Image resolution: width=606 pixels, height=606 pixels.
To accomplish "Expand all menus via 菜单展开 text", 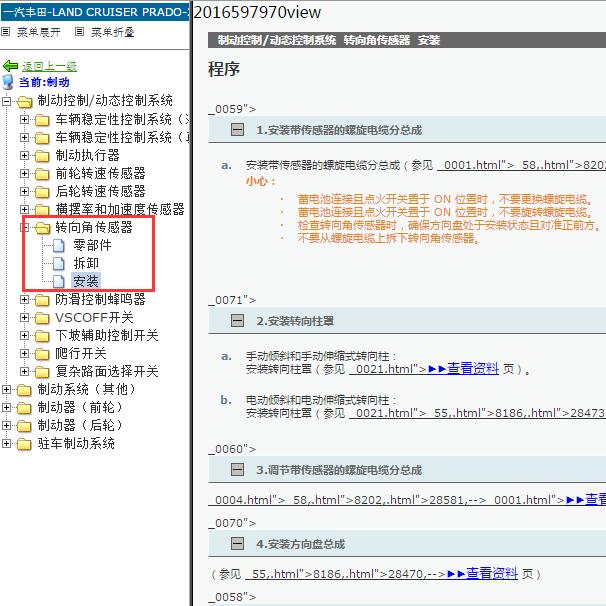I will click(x=39, y=32).
